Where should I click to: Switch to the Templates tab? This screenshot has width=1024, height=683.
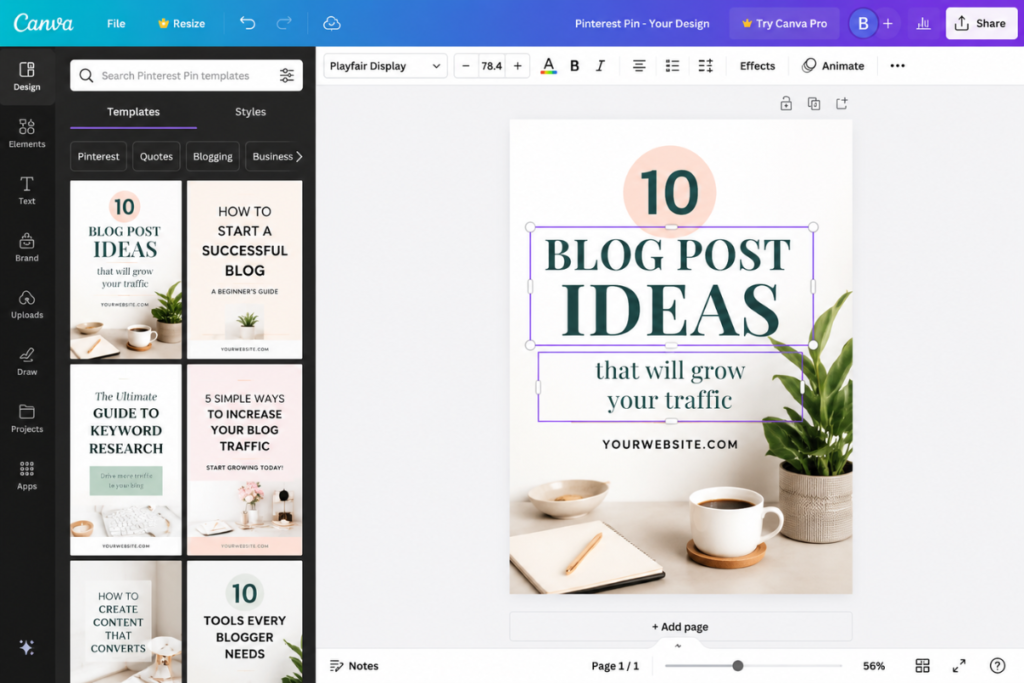point(133,112)
